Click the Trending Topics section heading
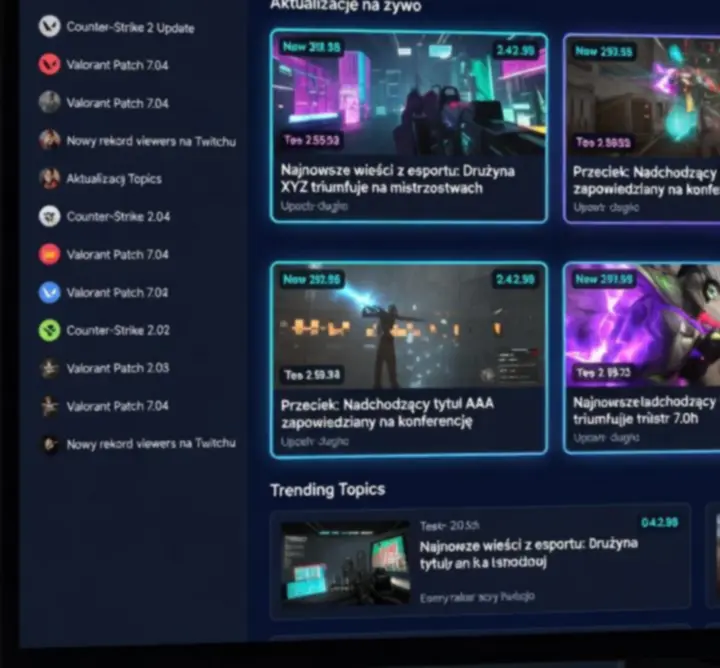 click(327, 490)
